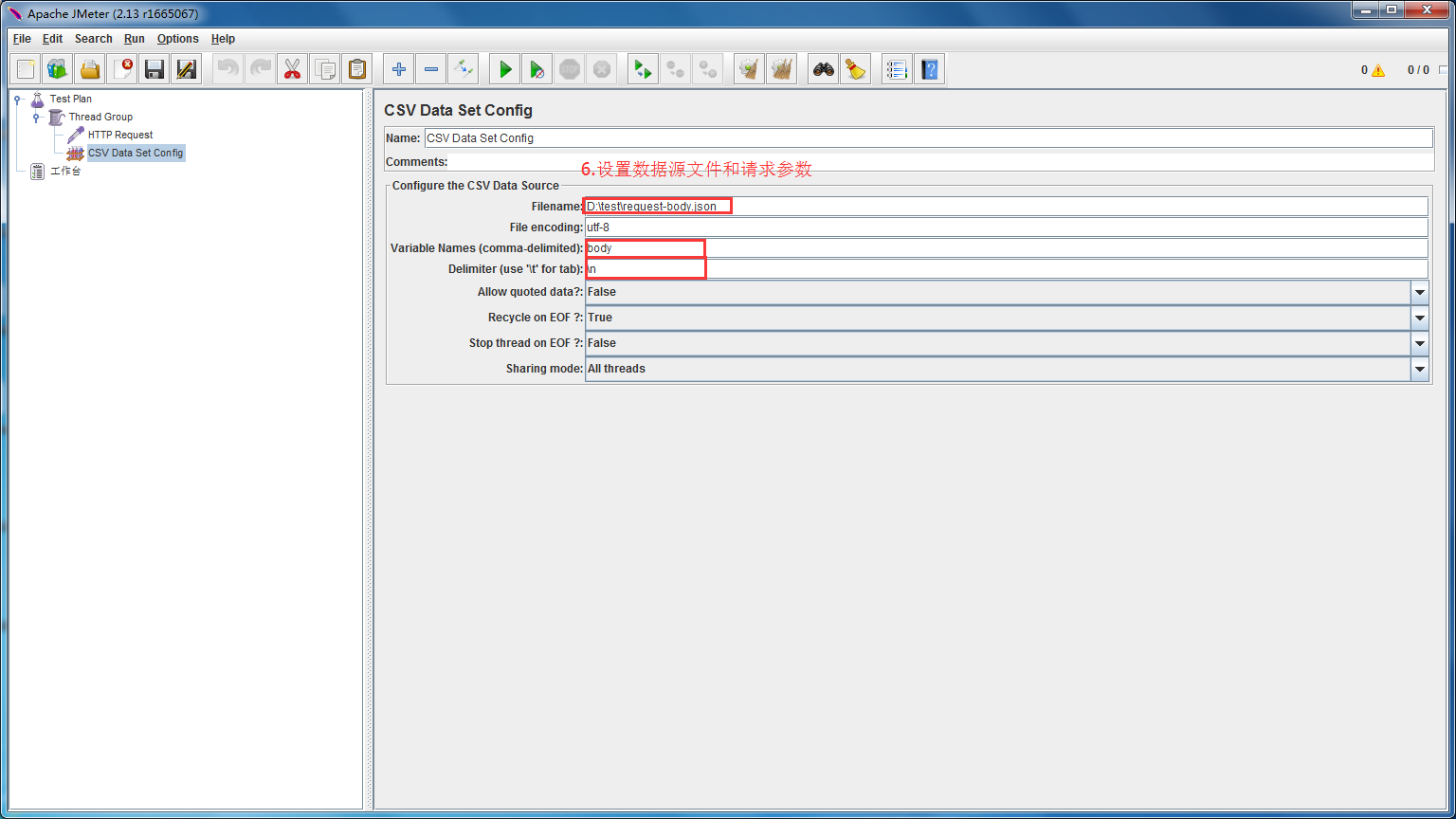Close the test plan with toolbar icon

[122, 69]
